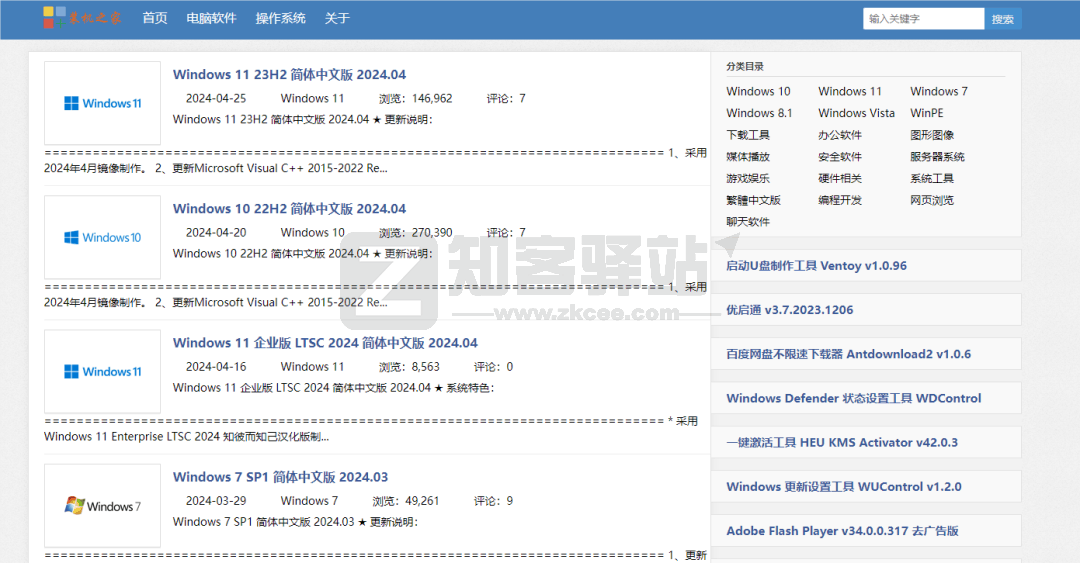Browse the 游戏娱乐 category
Viewport: 1080px width, 563px height.
click(x=747, y=178)
